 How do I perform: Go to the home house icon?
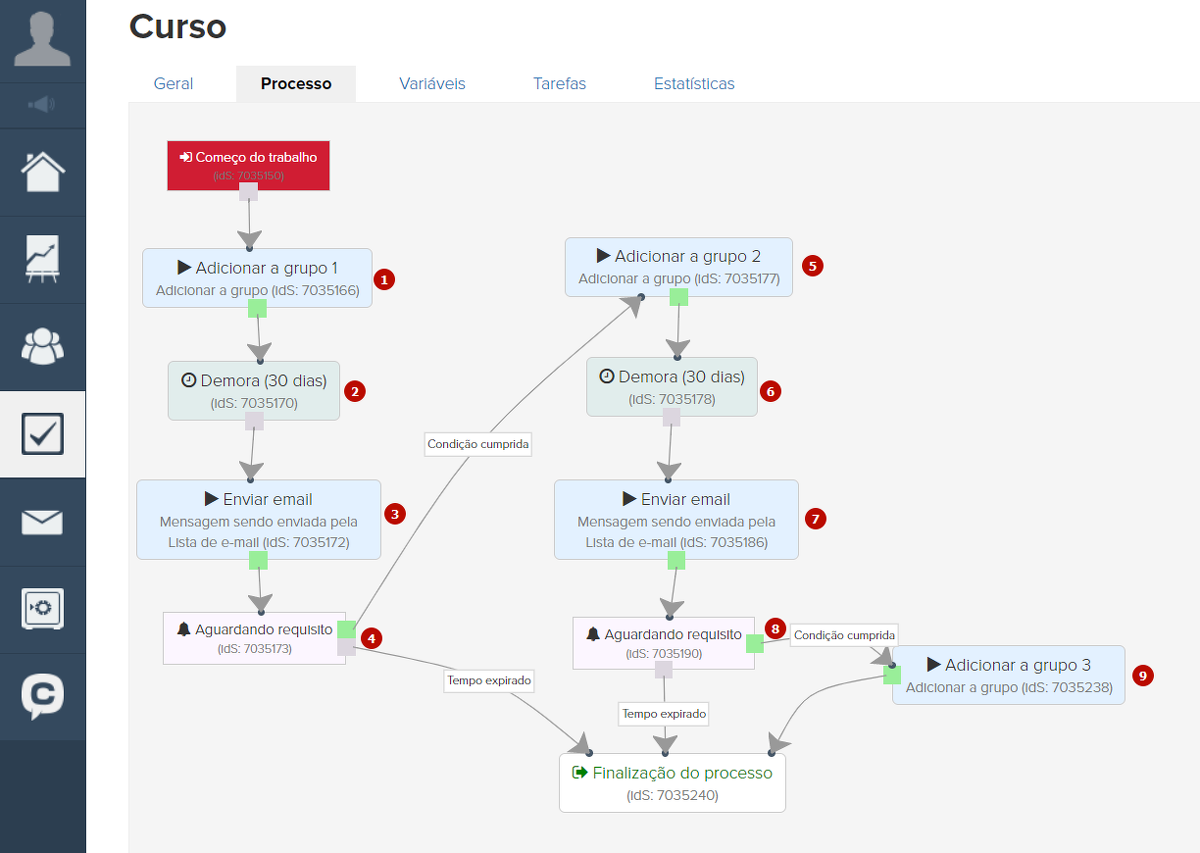42,172
